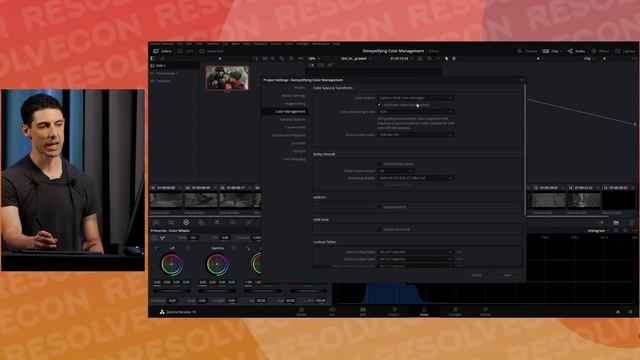
Task: Select clip 02 thumbnail in timeline
Action: pos(201,200)
